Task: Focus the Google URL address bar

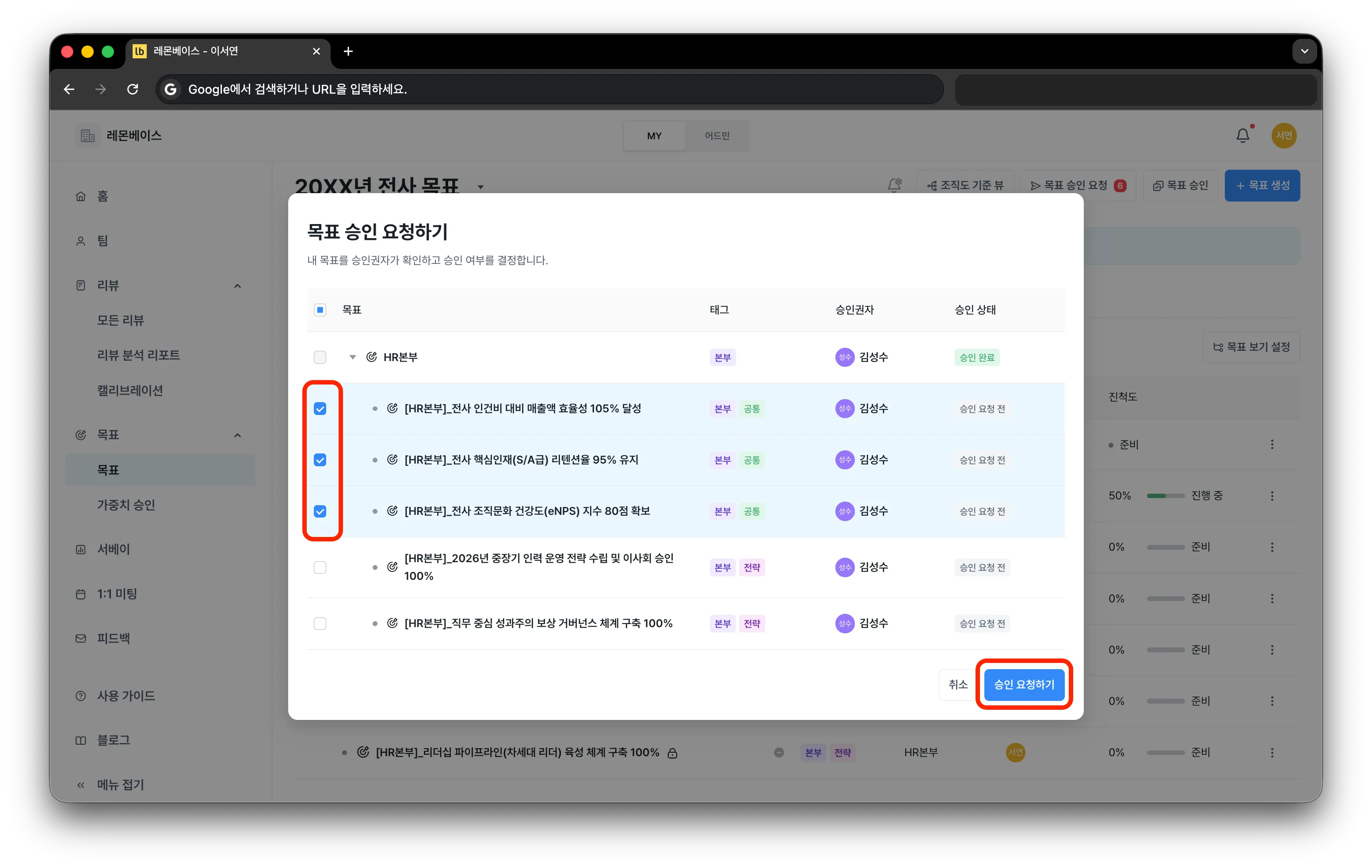Action: (549, 89)
